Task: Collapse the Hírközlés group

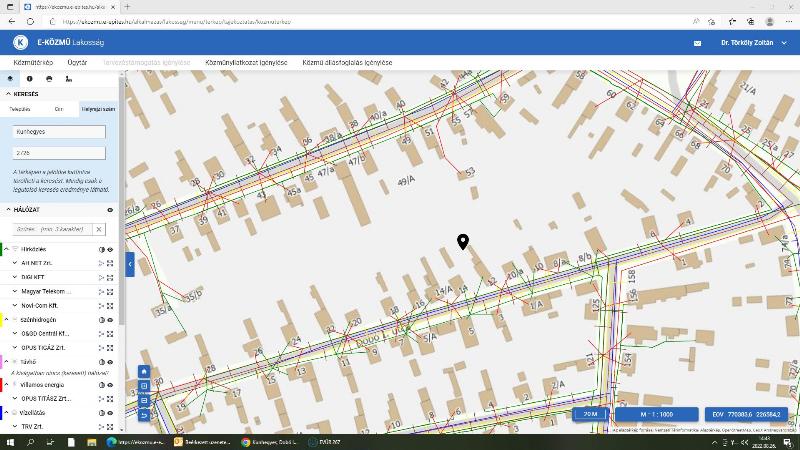Action: [7, 249]
